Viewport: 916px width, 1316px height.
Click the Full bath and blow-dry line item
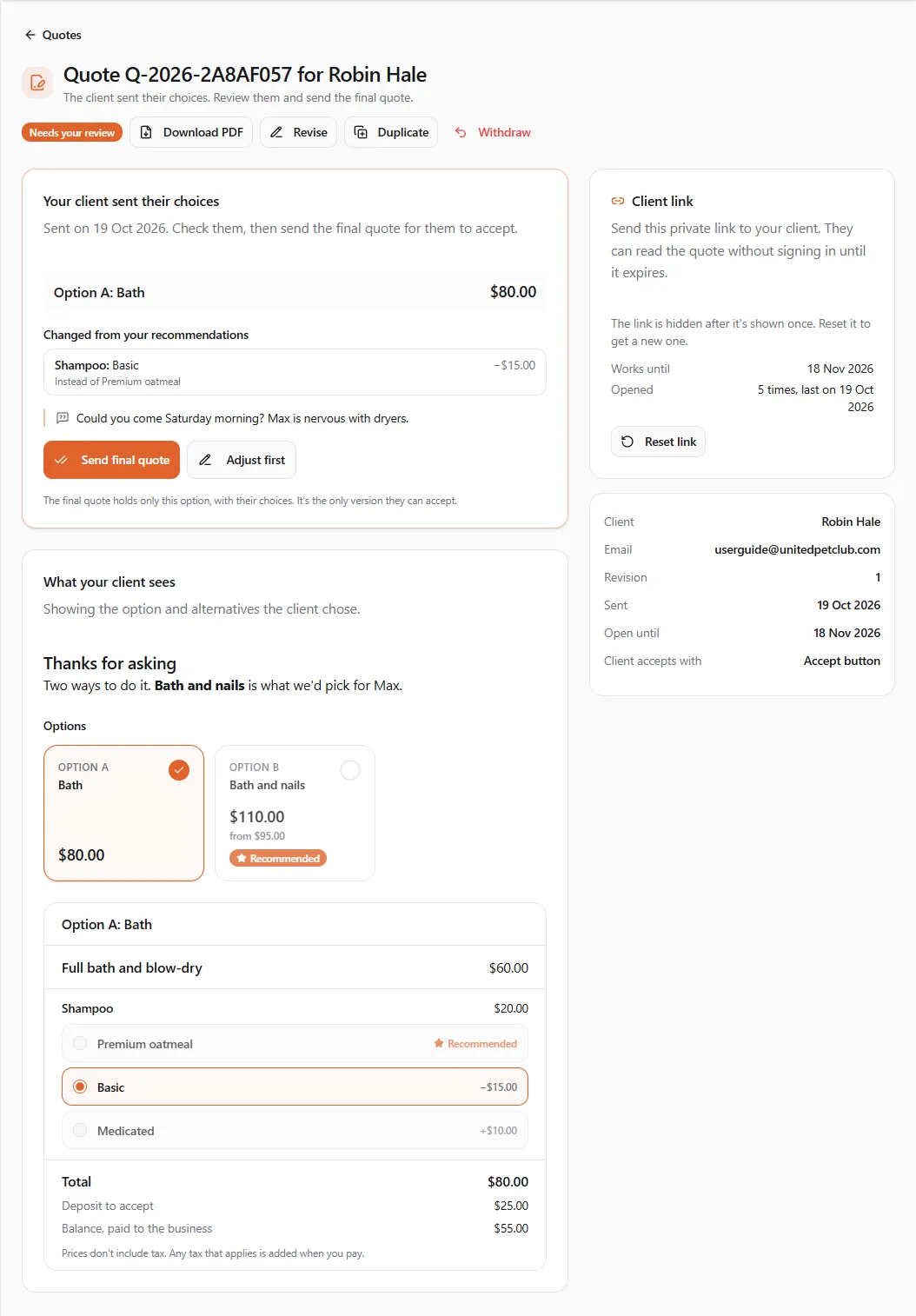(x=295, y=967)
